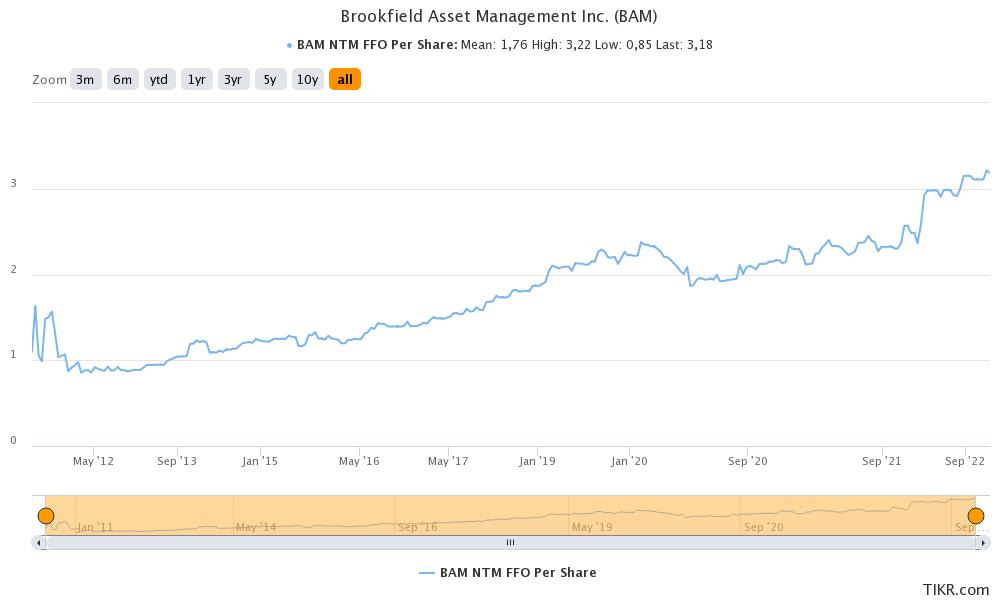The height and width of the screenshot is (600, 1000).
Task: Click the 'Jan '15' x-axis label
Action: [x=260, y=461]
